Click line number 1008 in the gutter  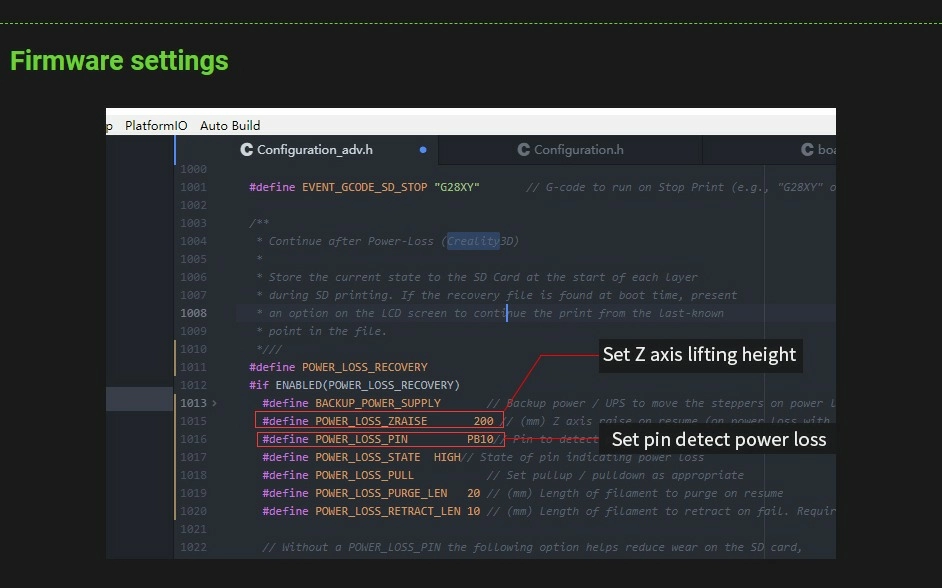193,313
